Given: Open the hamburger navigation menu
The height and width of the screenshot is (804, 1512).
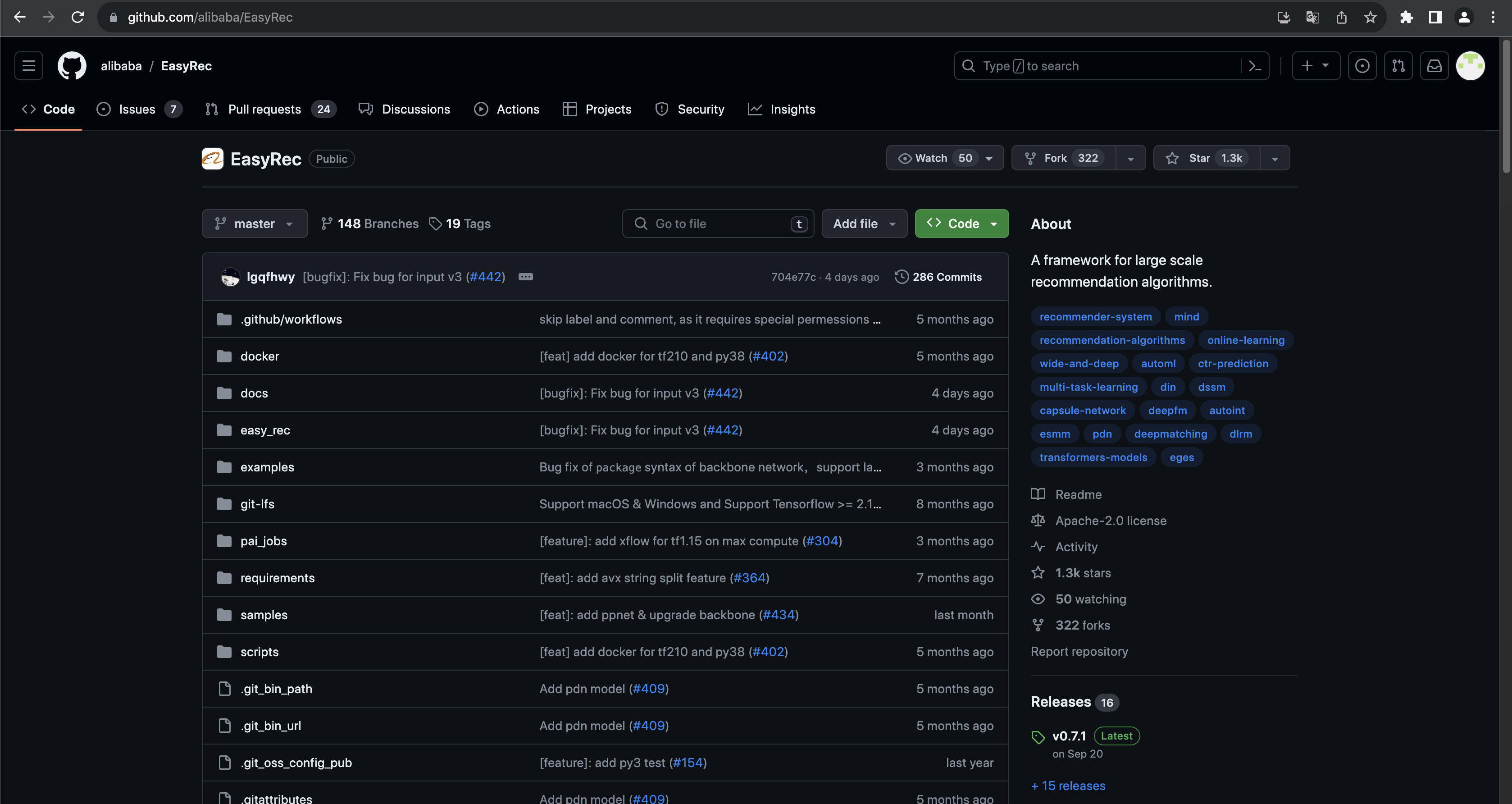Looking at the screenshot, I should [x=29, y=66].
